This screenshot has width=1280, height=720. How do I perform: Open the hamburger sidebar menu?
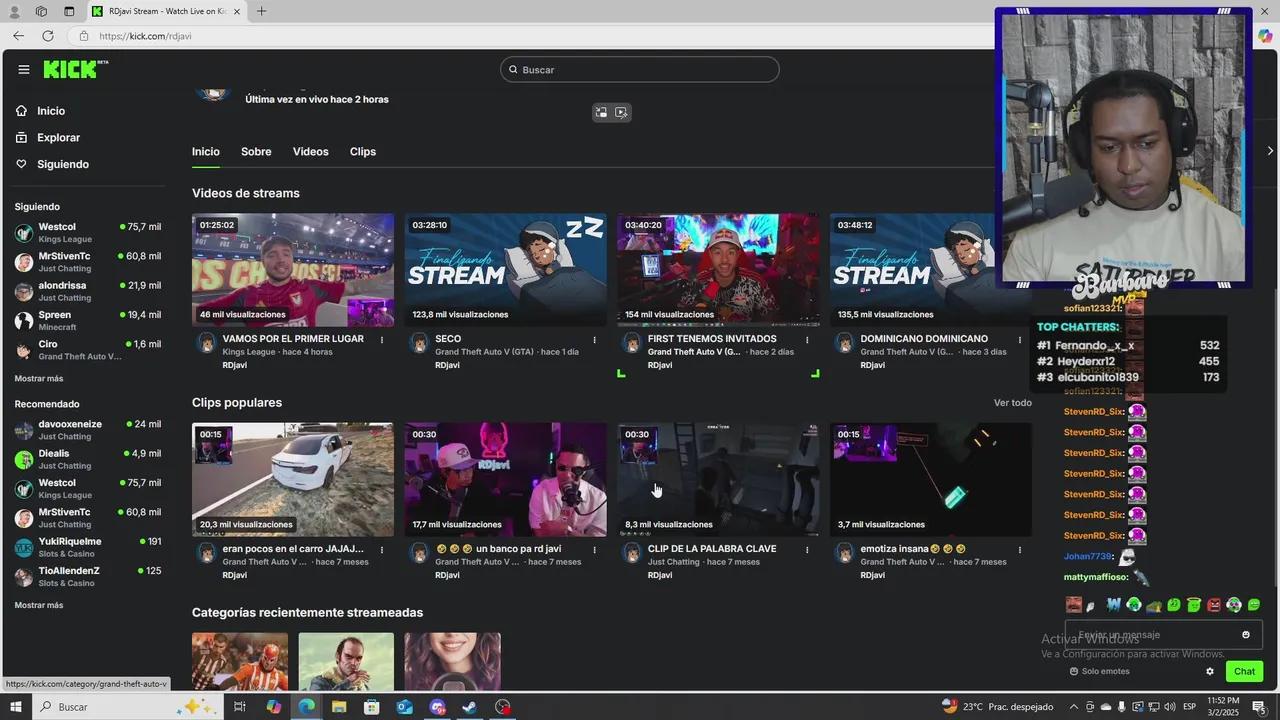tap(24, 69)
